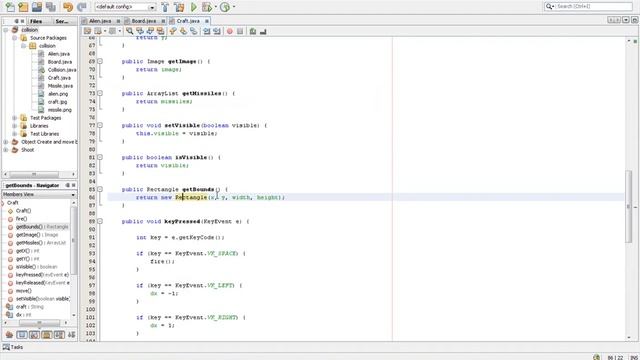Select the Craft.java editor tab

tap(188, 21)
